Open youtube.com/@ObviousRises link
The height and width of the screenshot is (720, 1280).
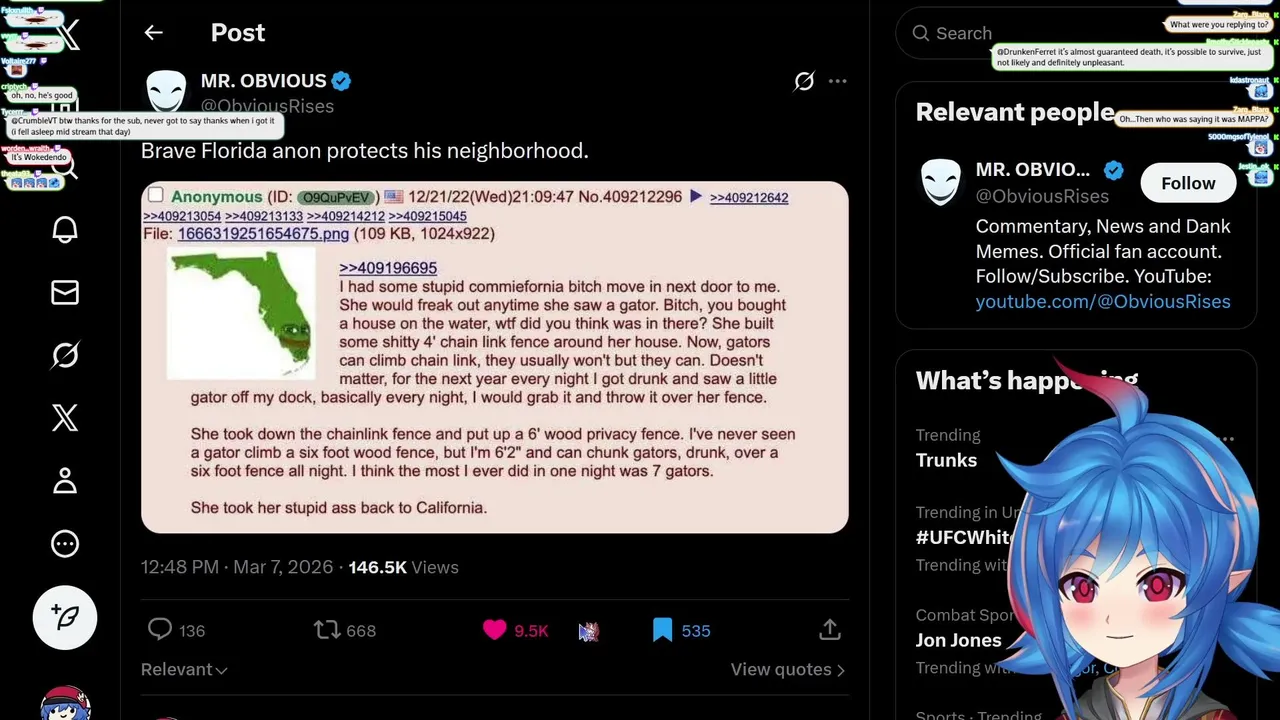coord(1103,301)
